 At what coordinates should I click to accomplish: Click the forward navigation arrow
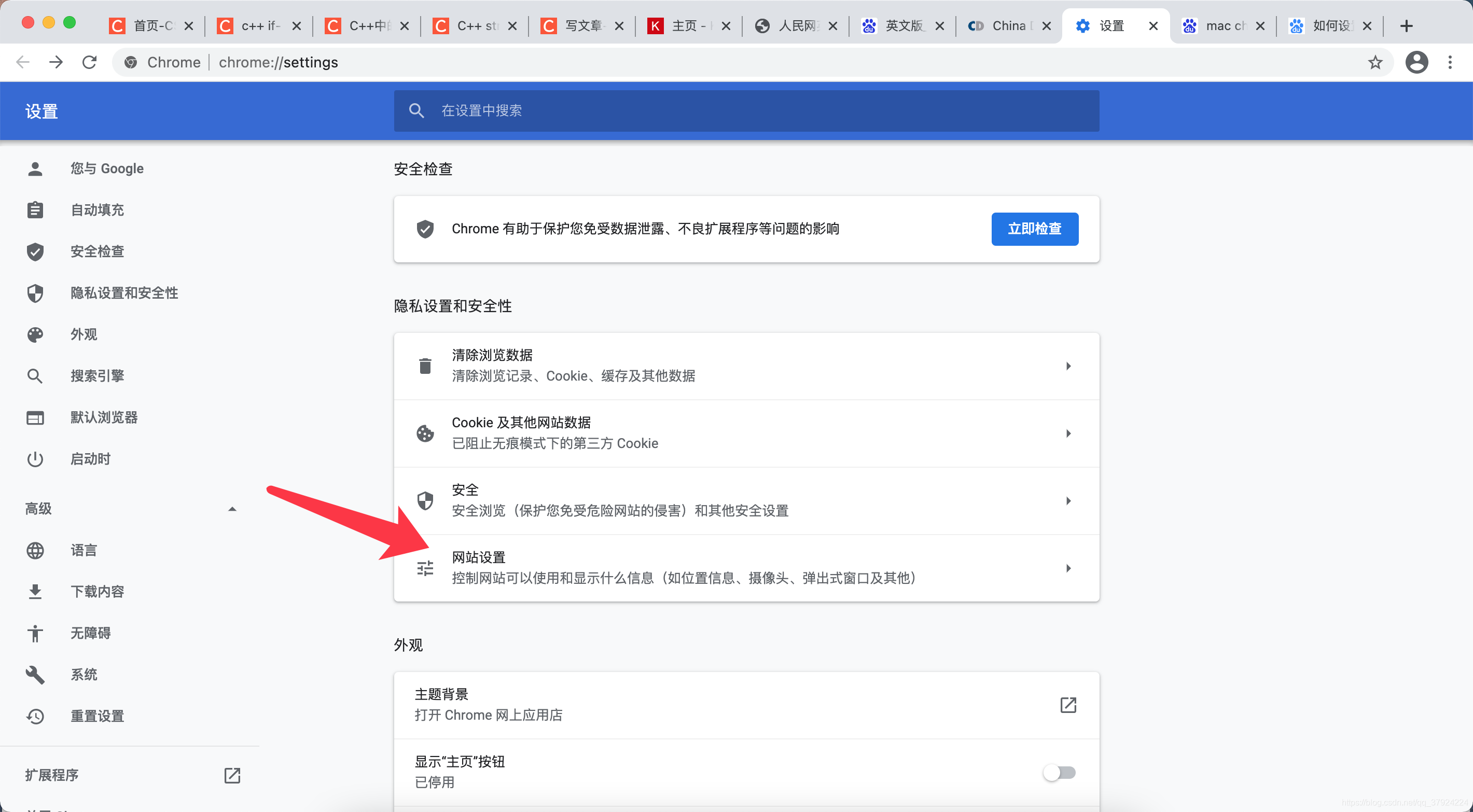coord(56,62)
